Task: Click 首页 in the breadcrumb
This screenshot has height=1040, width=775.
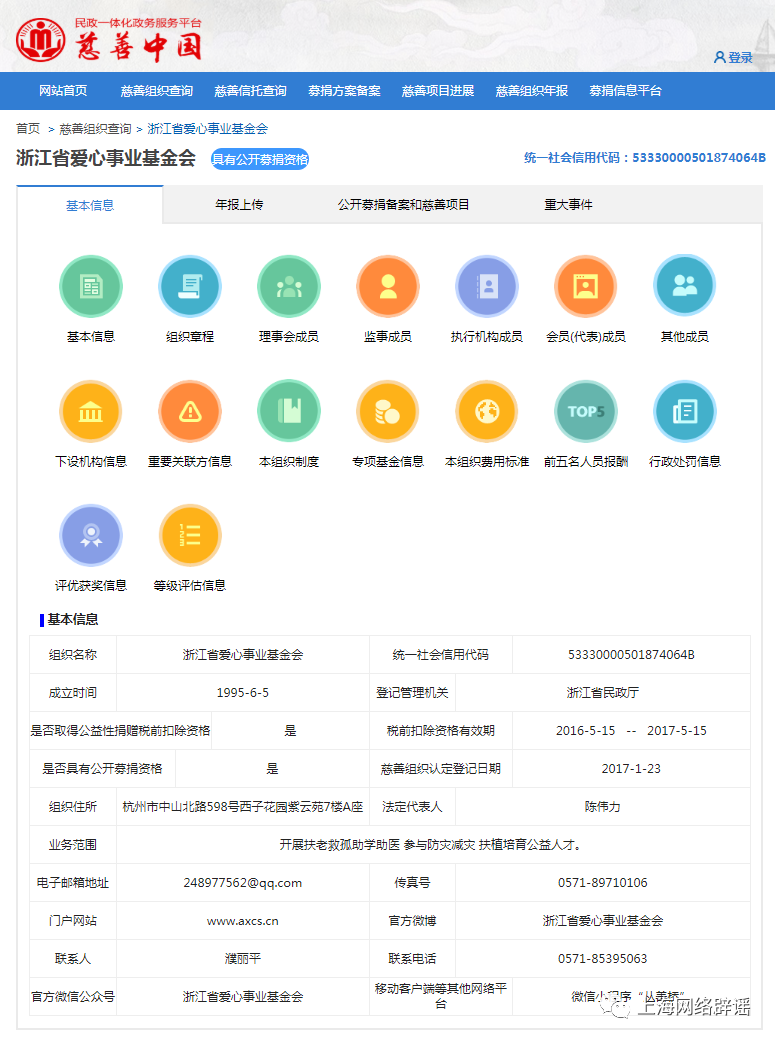Action: pos(28,129)
